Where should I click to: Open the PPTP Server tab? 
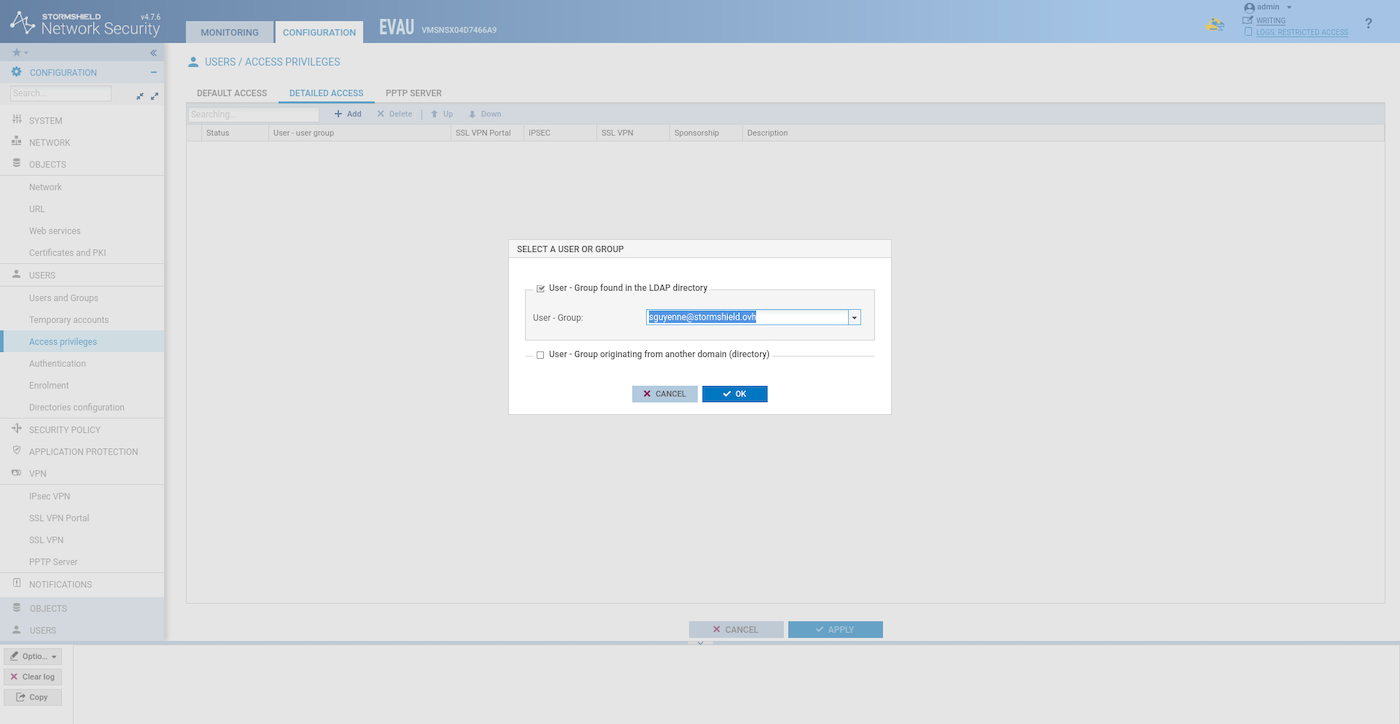413,93
